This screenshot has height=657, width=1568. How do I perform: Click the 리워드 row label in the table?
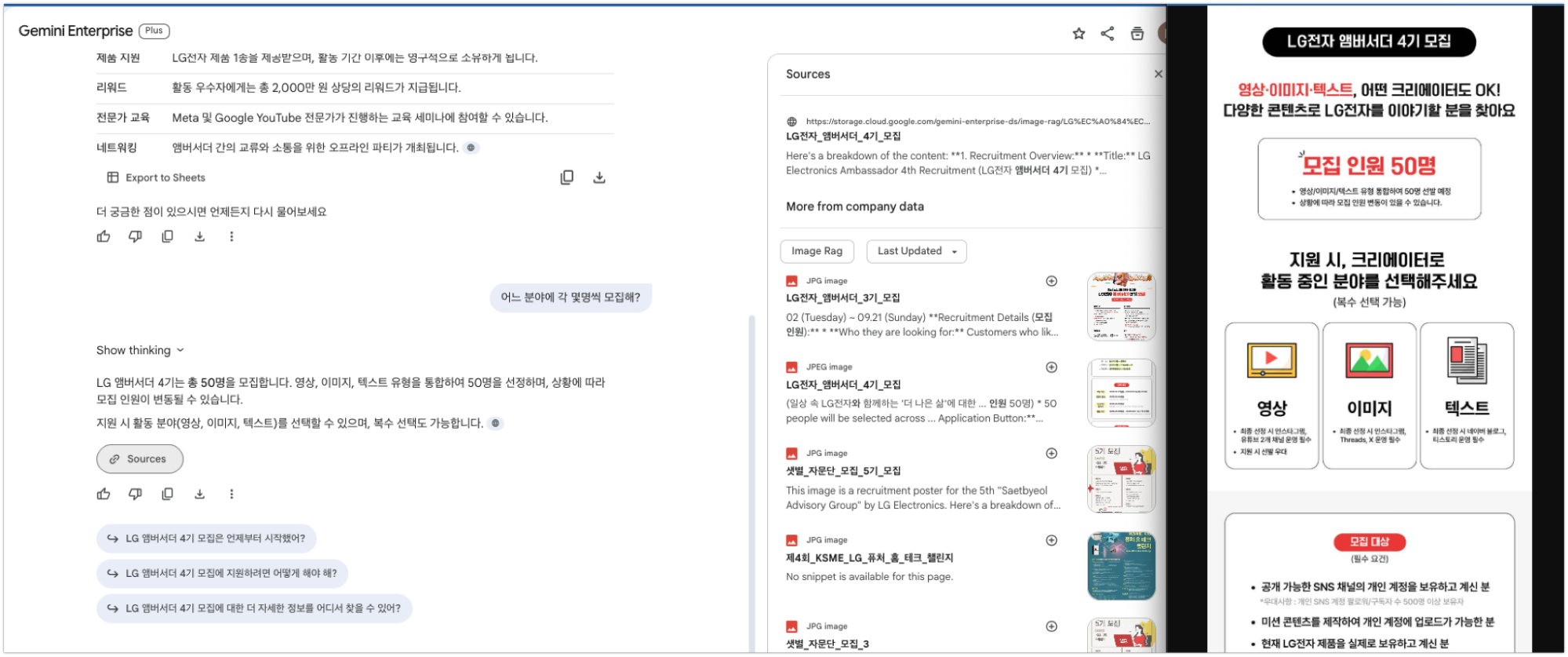tap(111, 88)
